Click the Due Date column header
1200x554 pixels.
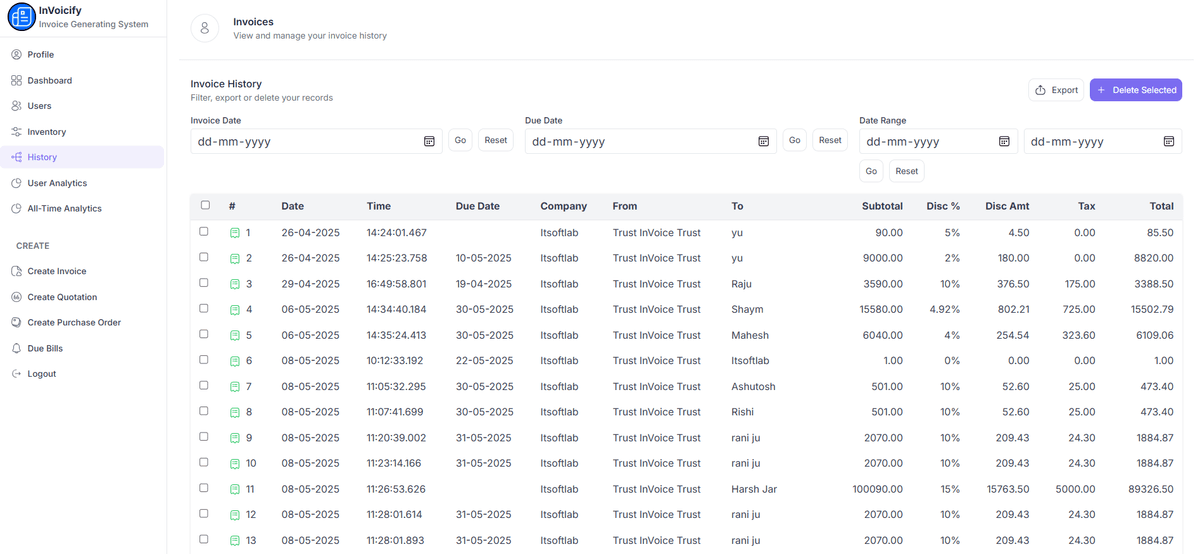[478, 206]
